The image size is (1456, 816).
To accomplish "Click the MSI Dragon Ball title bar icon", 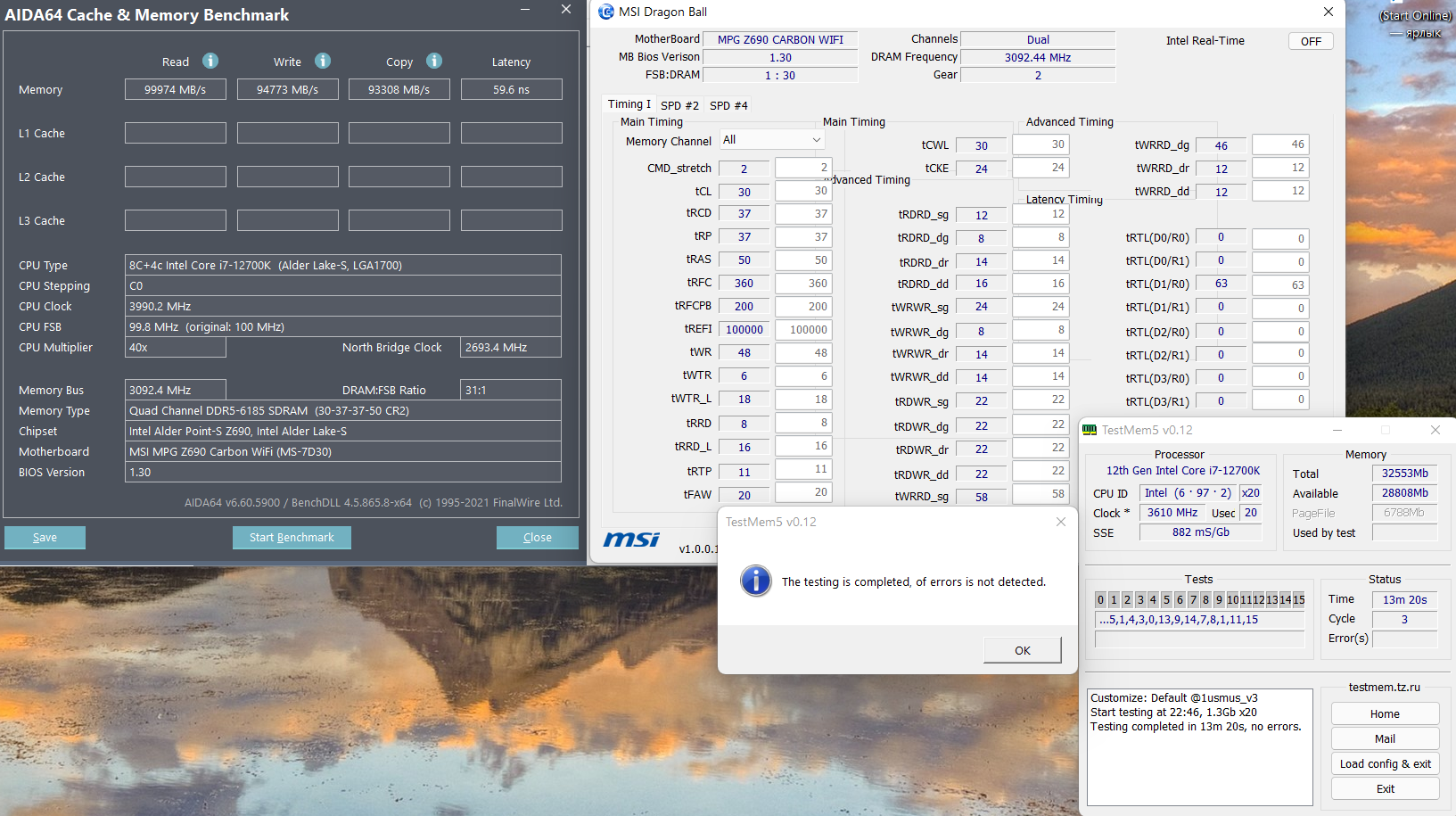I will click(606, 12).
